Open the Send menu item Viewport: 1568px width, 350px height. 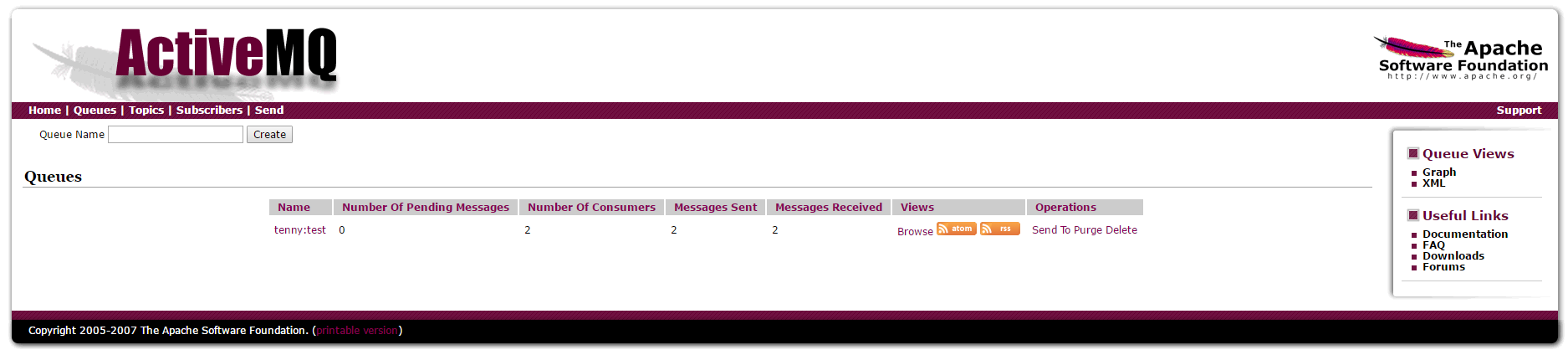(x=269, y=111)
